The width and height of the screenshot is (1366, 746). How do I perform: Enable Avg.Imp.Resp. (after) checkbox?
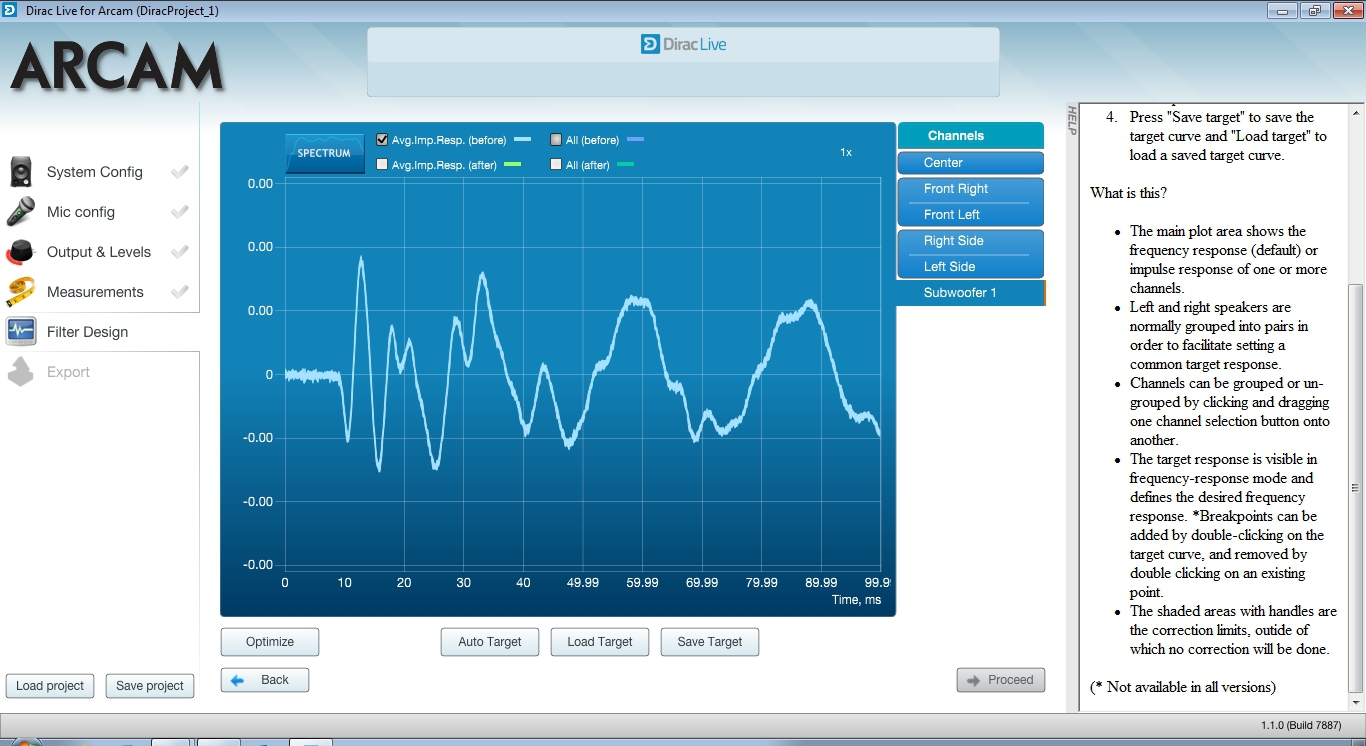click(x=382, y=165)
